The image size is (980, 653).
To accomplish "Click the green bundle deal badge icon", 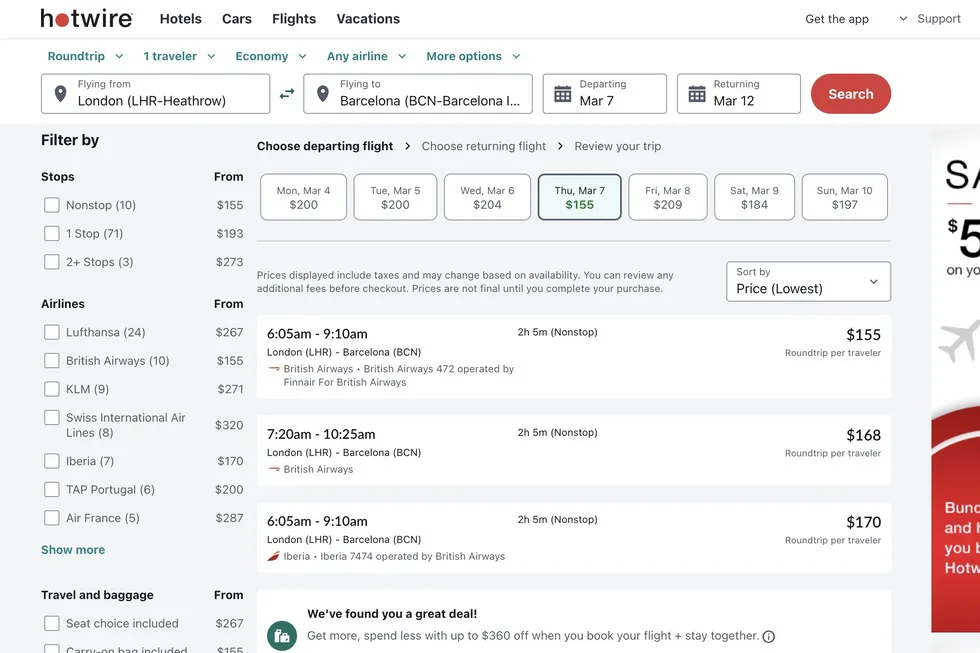I will (282, 636).
